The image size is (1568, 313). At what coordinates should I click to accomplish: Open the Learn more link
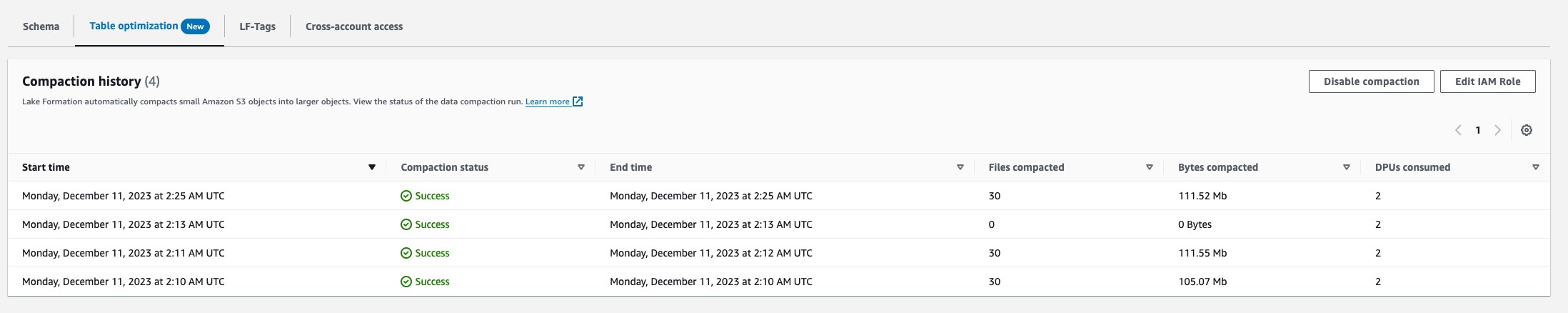point(548,101)
